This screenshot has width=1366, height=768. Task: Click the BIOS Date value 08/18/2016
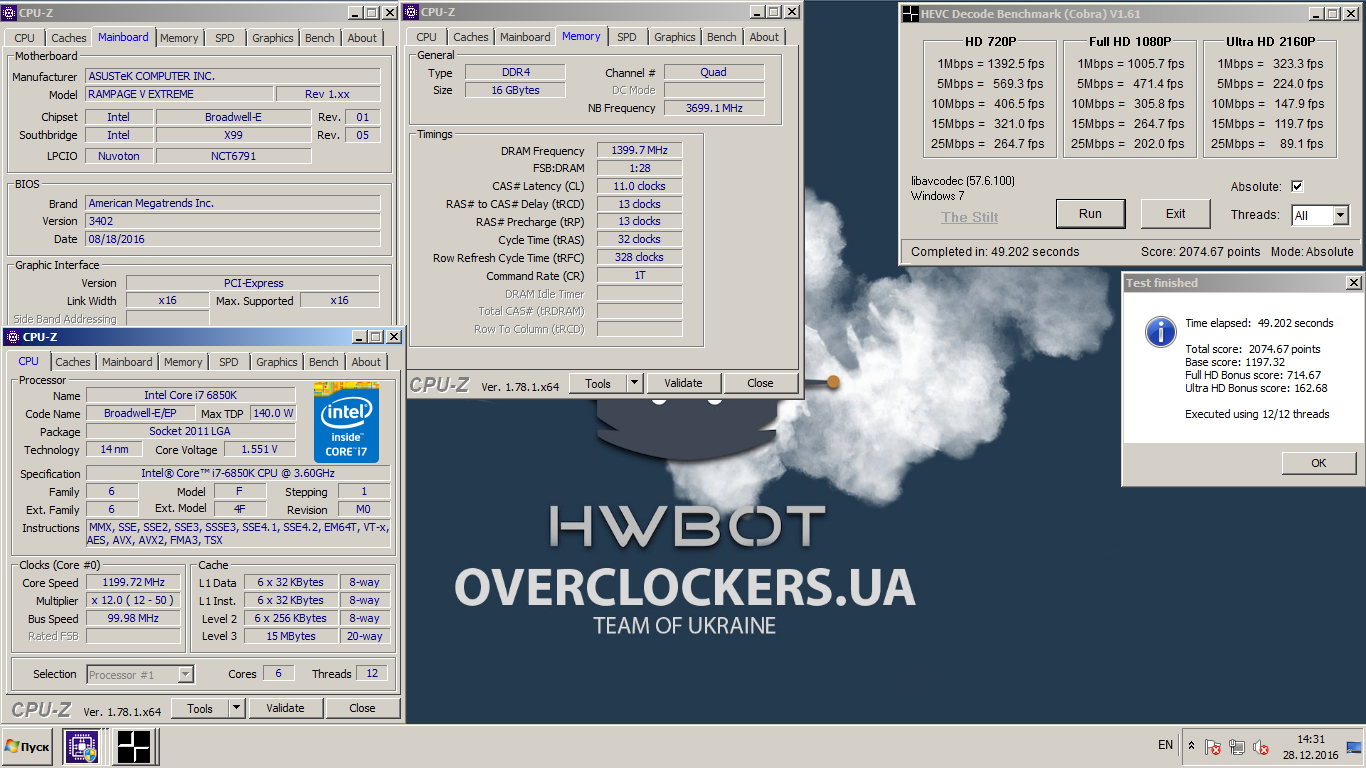click(x=232, y=239)
